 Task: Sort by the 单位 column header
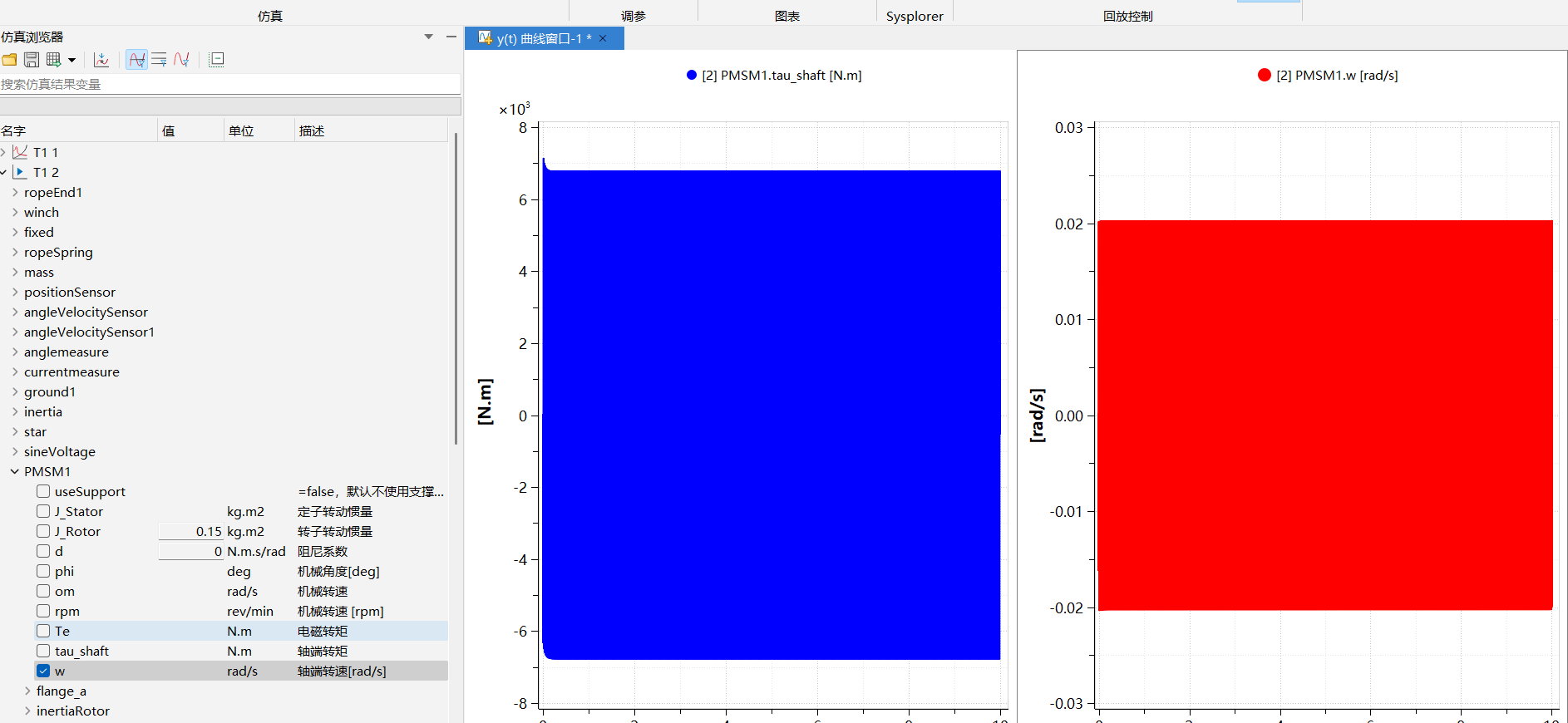259,130
